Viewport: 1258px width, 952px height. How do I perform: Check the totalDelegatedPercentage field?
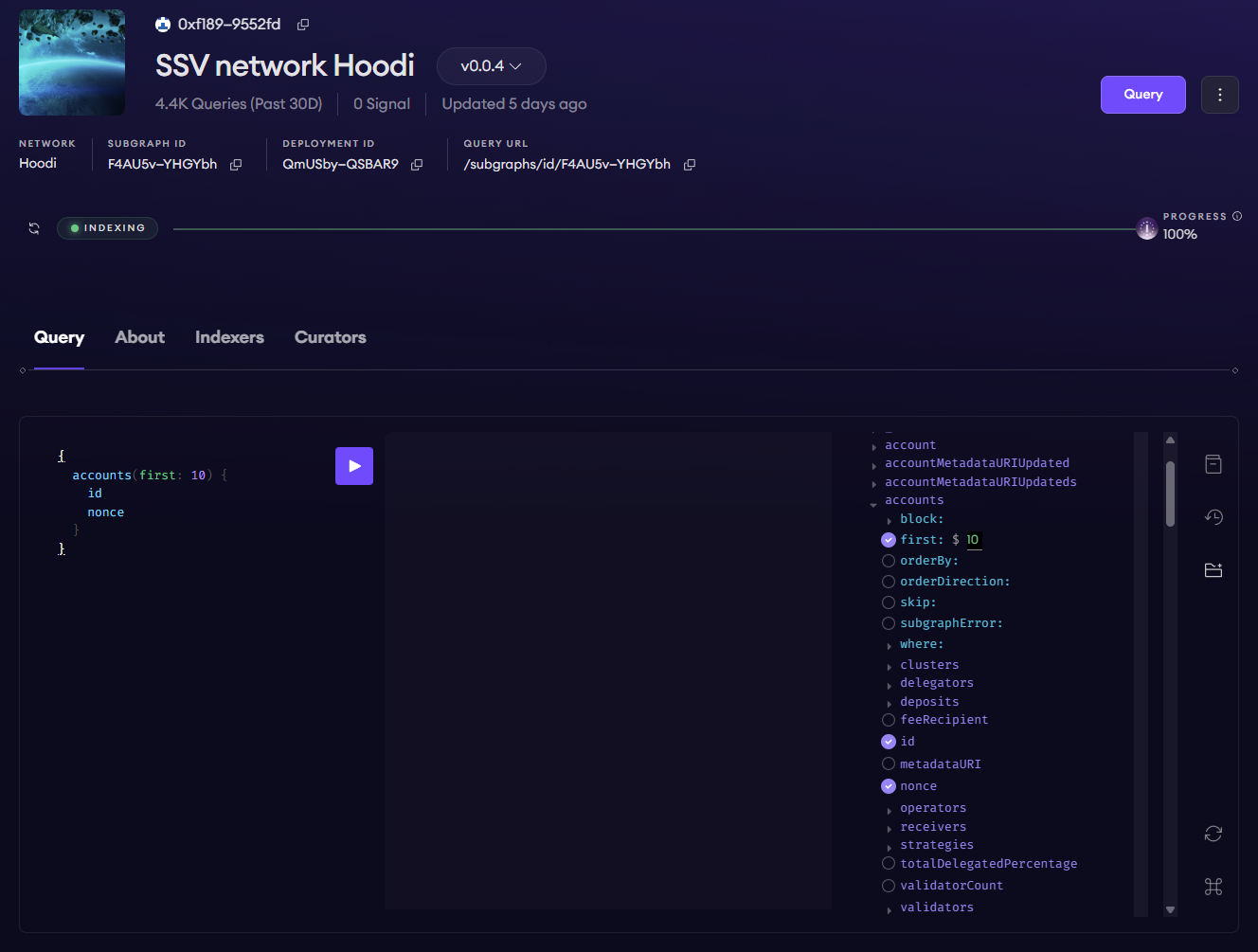[889, 863]
